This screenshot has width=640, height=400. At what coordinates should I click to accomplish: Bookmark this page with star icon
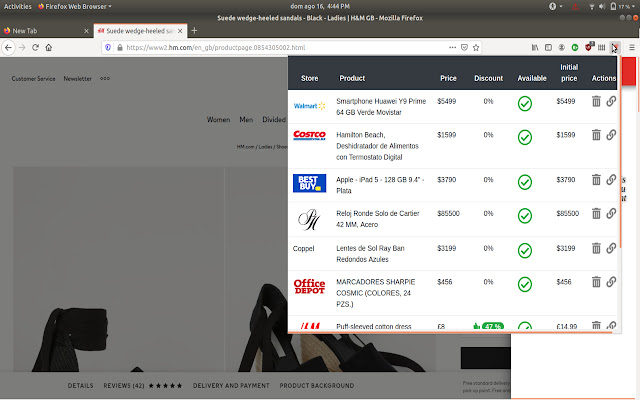pos(476,47)
